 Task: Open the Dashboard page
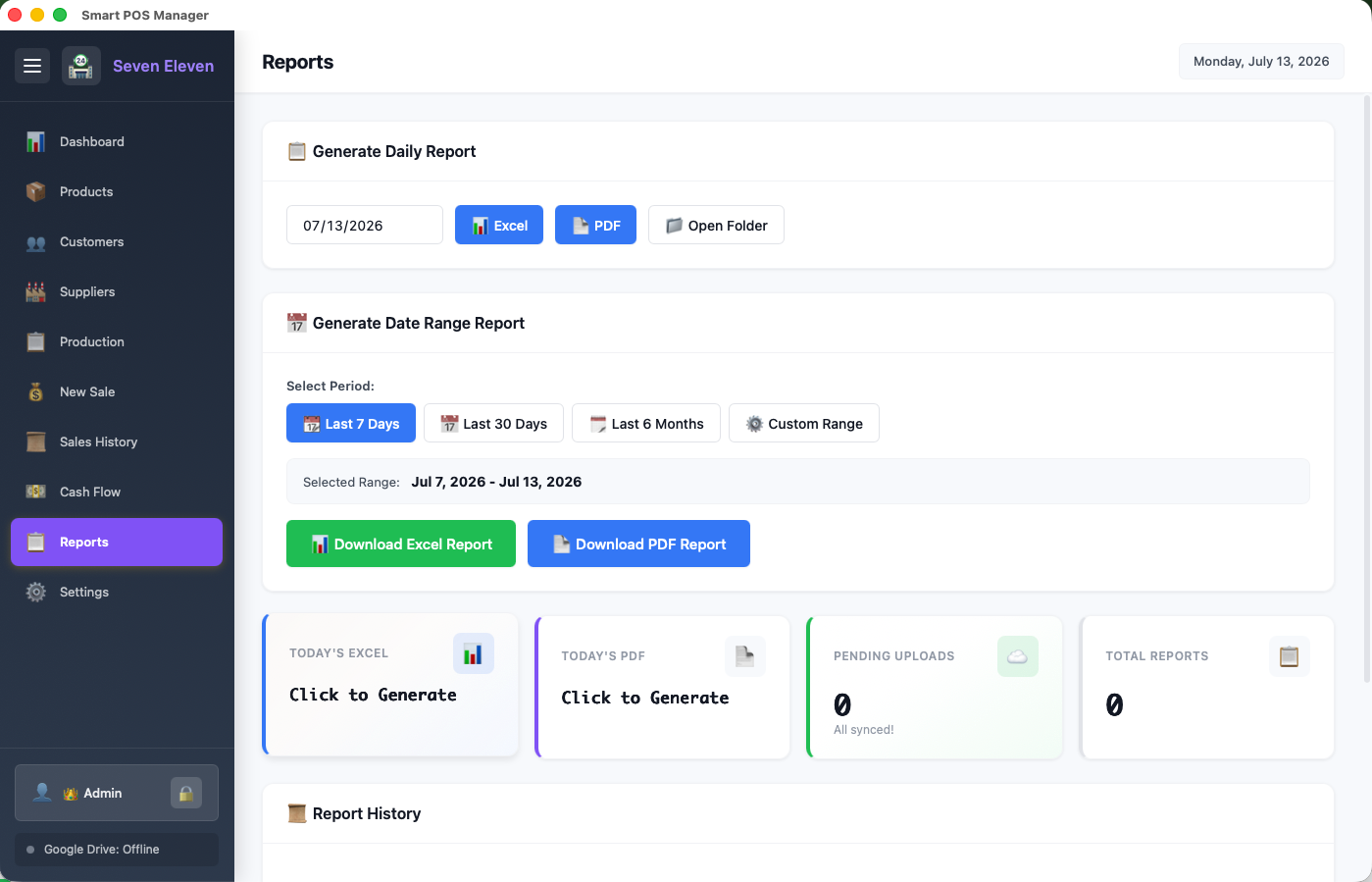(117, 141)
